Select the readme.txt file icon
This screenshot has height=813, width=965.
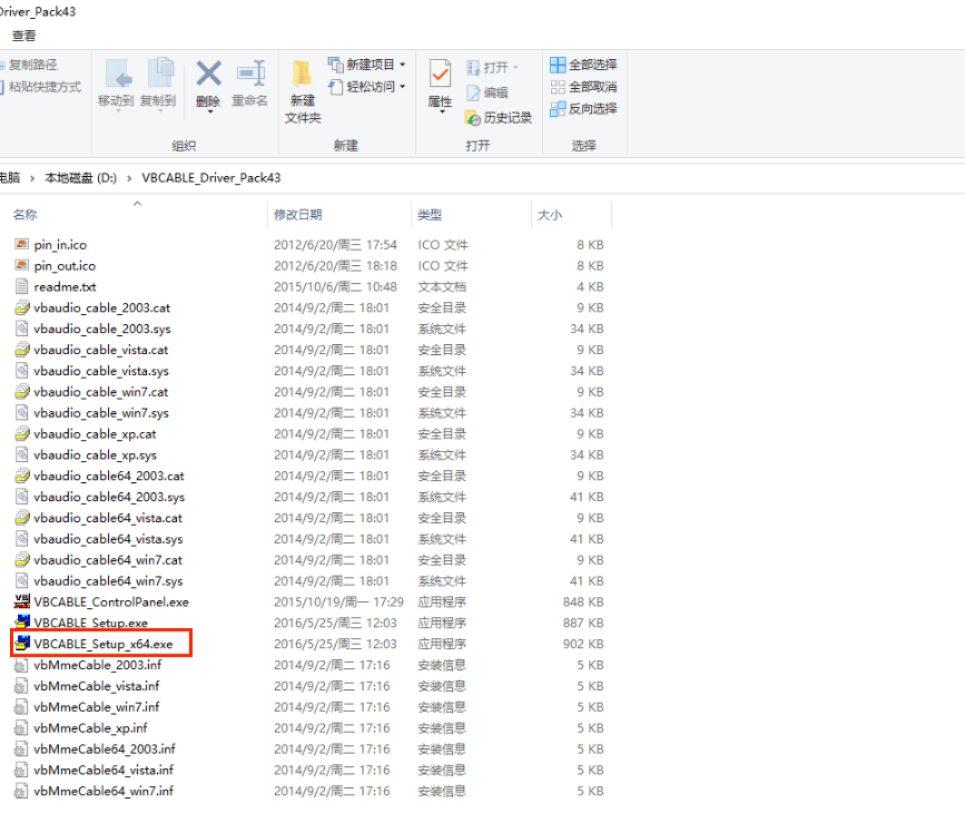point(22,286)
